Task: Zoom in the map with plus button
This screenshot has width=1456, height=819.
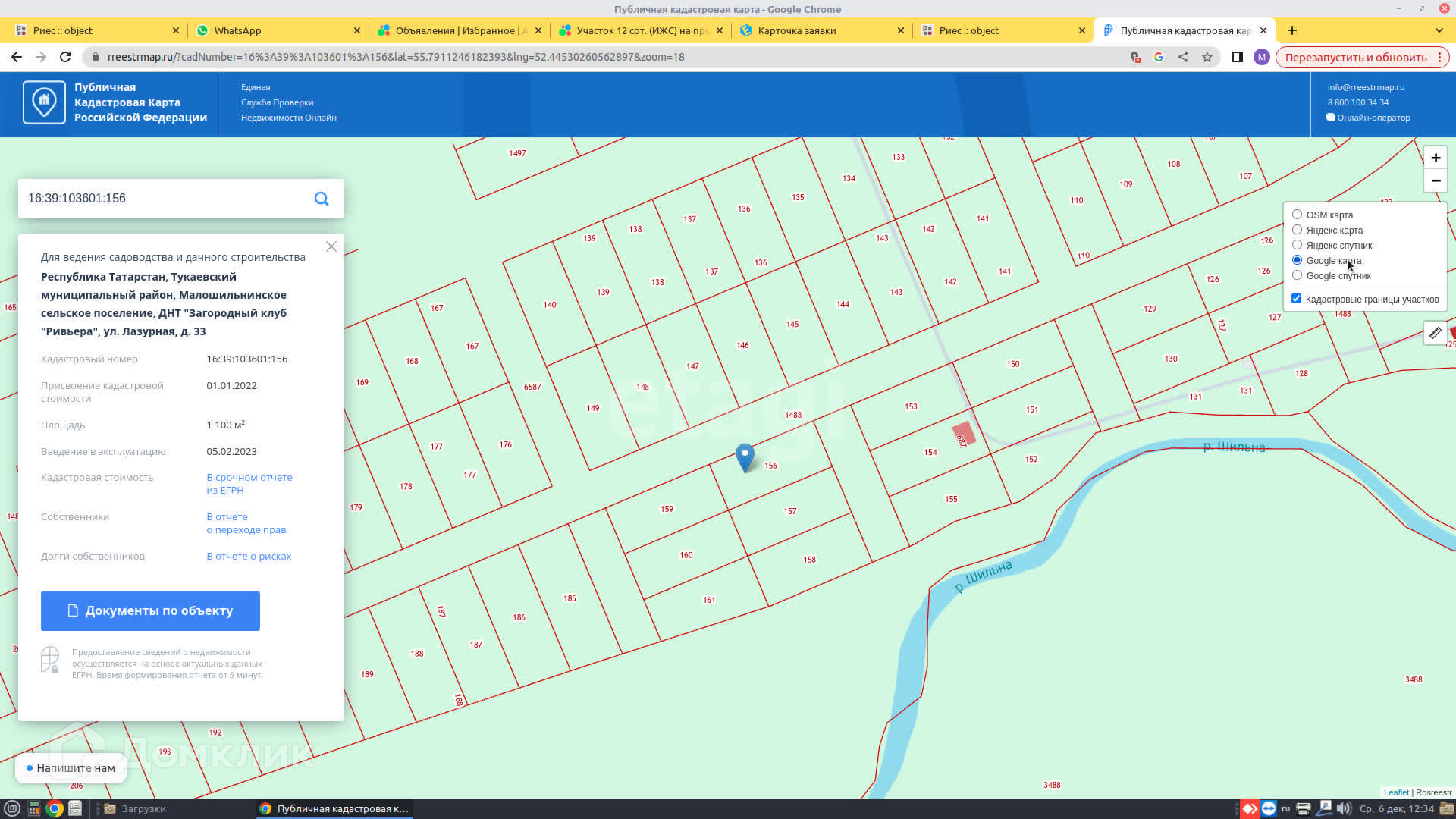Action: [1436, 158]
